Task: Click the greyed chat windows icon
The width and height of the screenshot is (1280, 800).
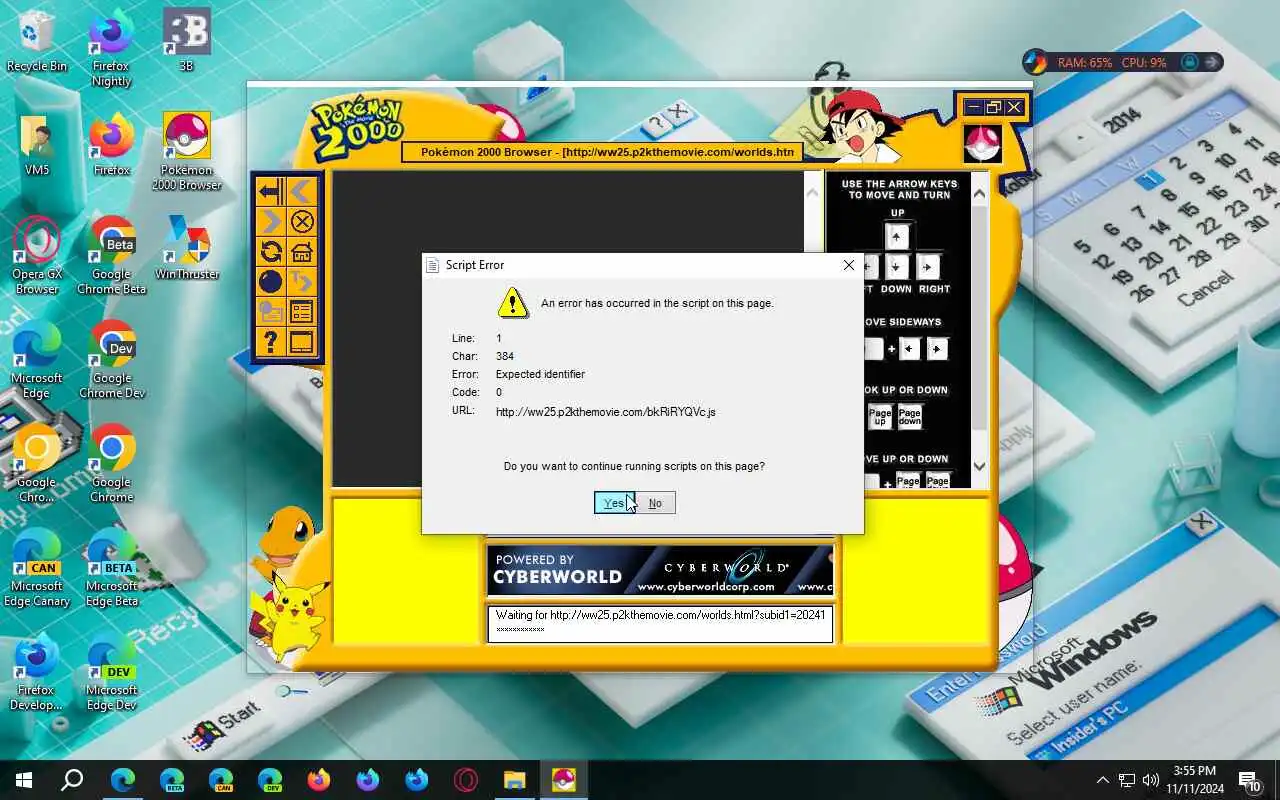Action: [270, 312]
